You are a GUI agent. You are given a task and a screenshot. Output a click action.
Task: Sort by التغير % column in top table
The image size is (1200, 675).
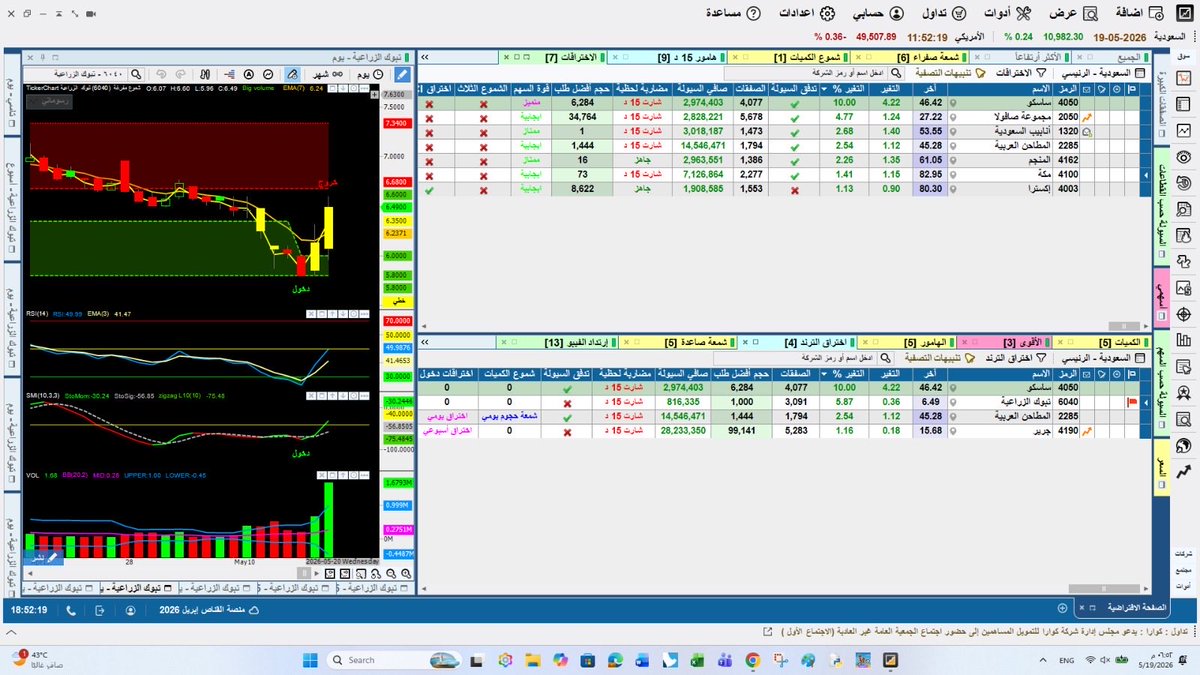844,89
